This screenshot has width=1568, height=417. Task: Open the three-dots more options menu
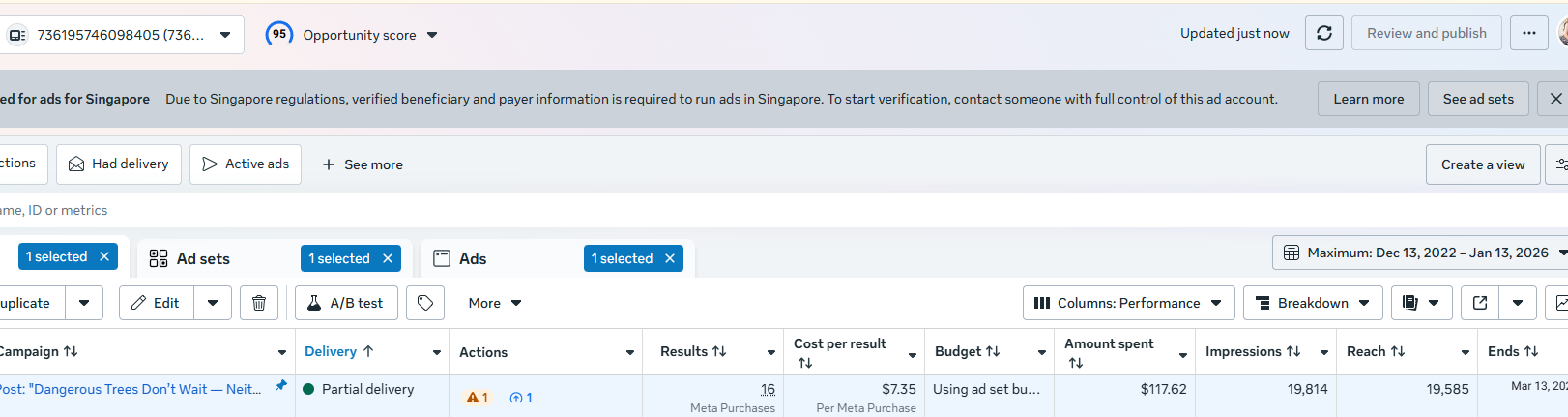[x=1528, y=33]
